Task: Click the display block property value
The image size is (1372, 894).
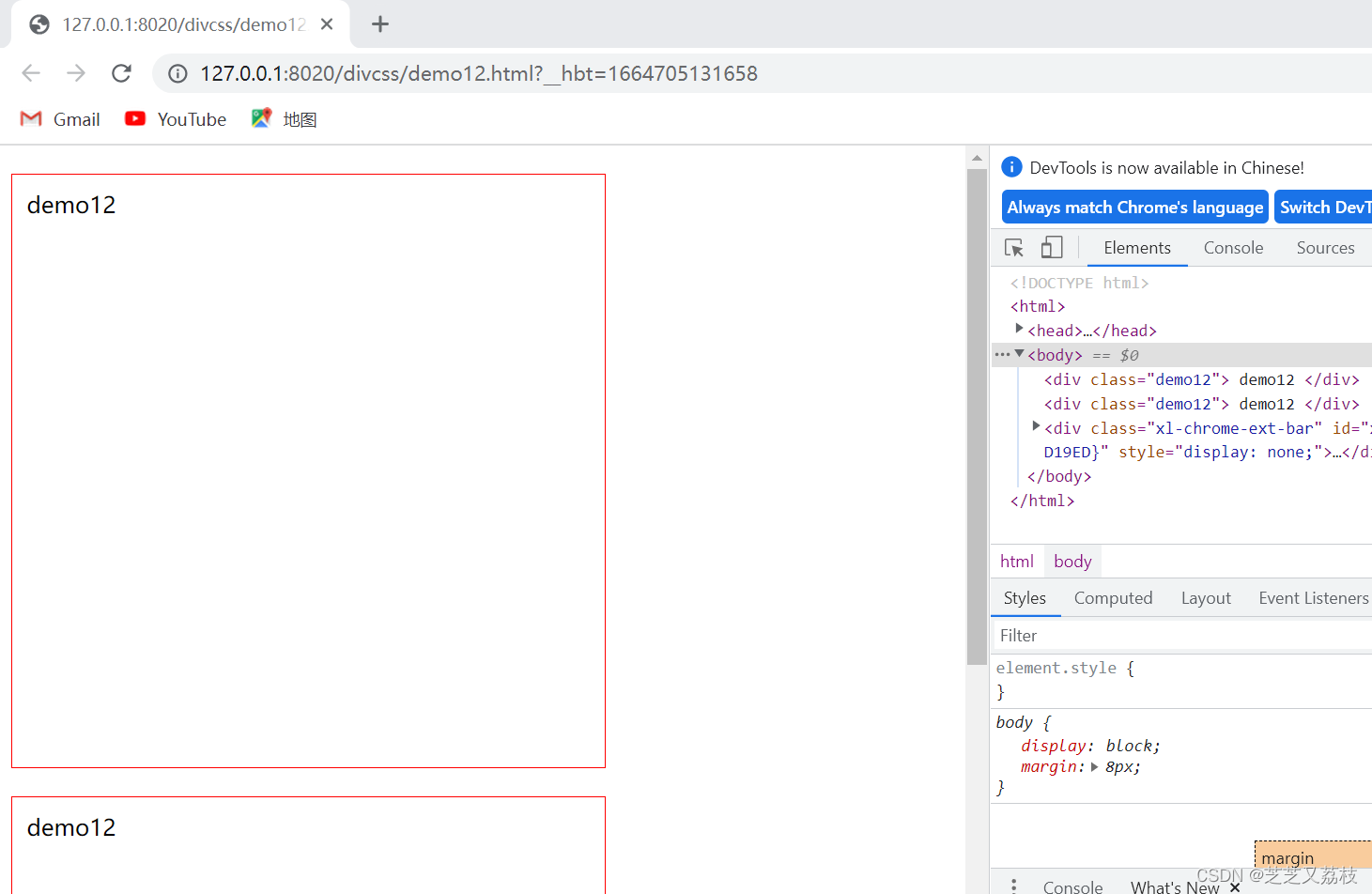Action: coord(1133,746)
